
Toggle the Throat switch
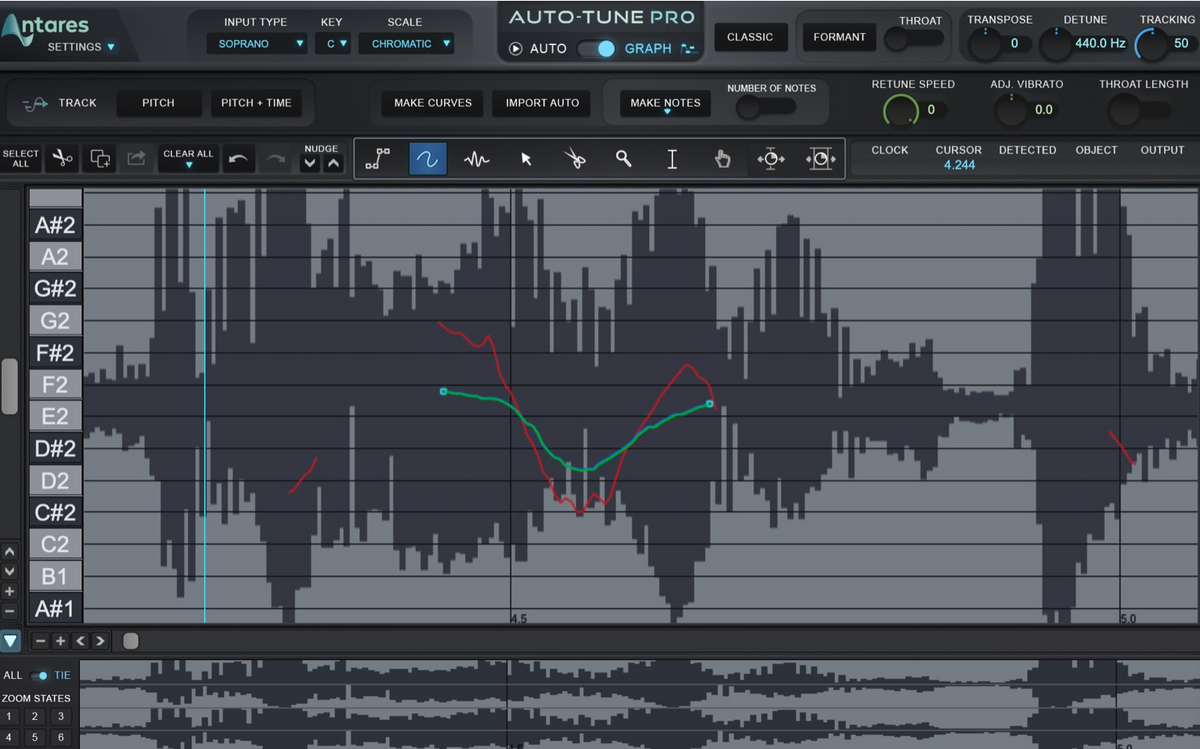[x=913, y=38]
